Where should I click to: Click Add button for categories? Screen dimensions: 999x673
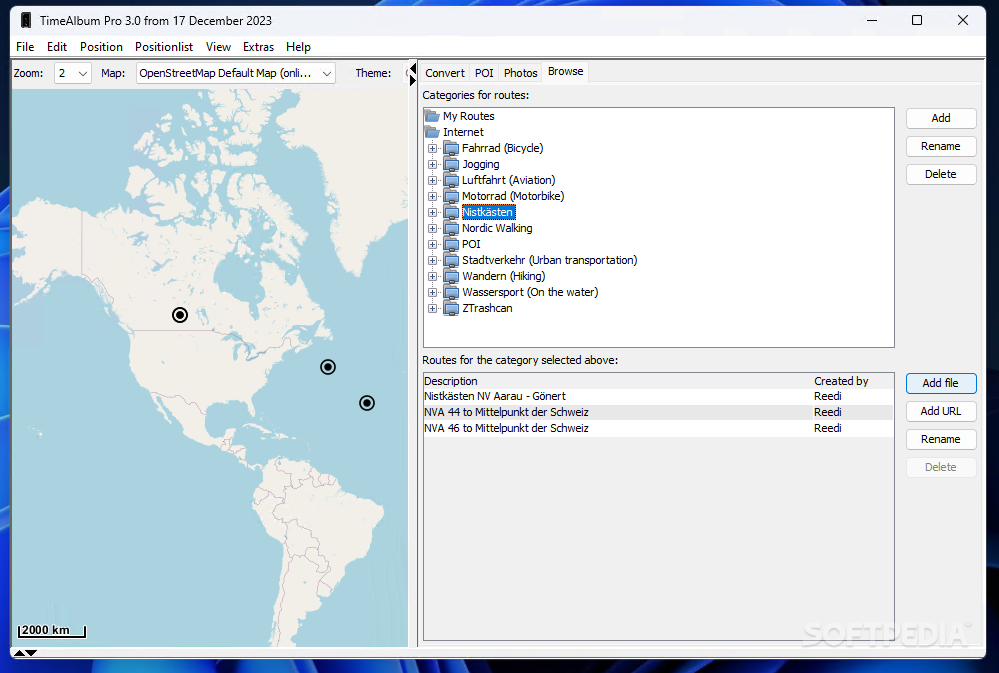[x=941, y=119]
